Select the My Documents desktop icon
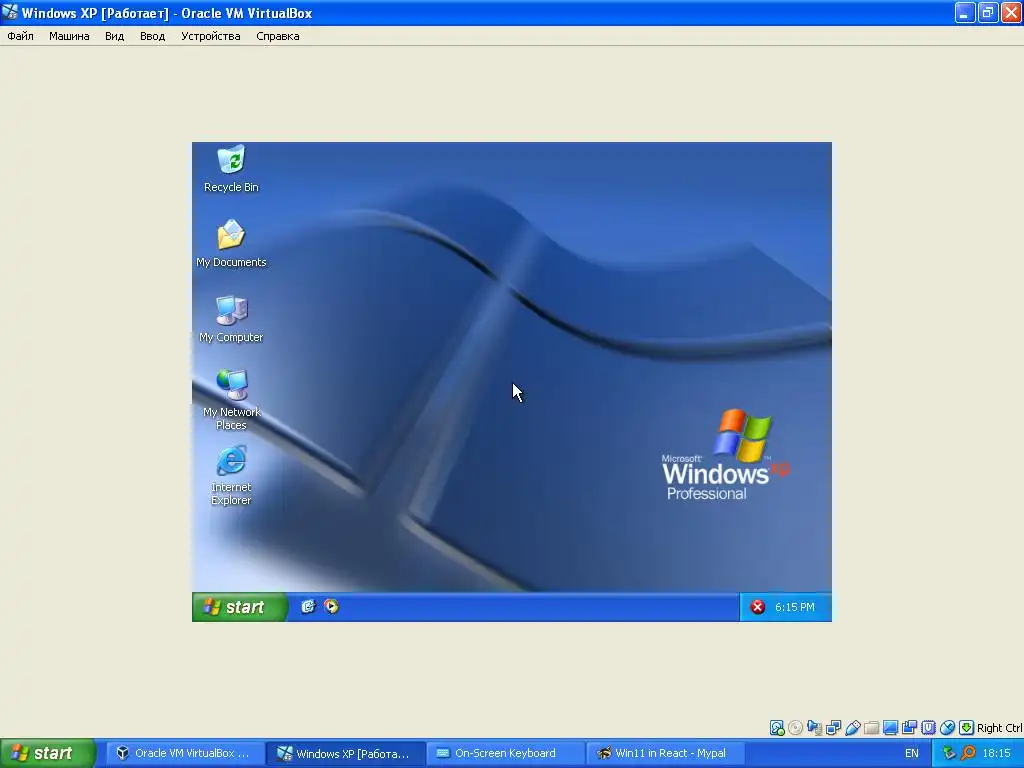 pyautogui.click(x=231, y=244)
